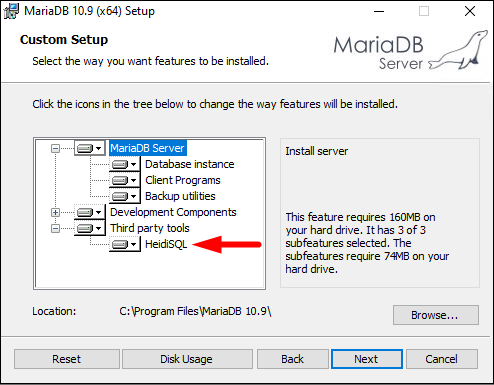Open the Client Programs feature install dropdown
494x385 pixels.
(x=124, y=180)
